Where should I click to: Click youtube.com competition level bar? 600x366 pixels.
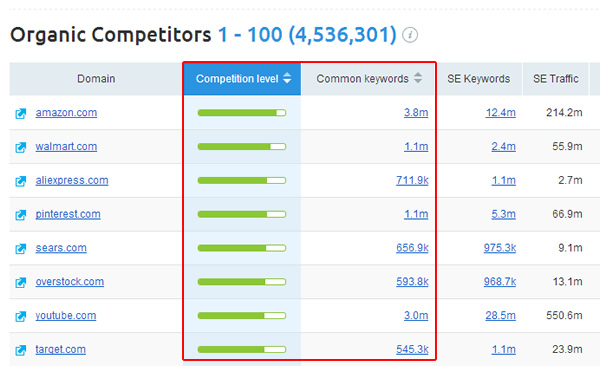pyautogui.click(x=242, y=315)
